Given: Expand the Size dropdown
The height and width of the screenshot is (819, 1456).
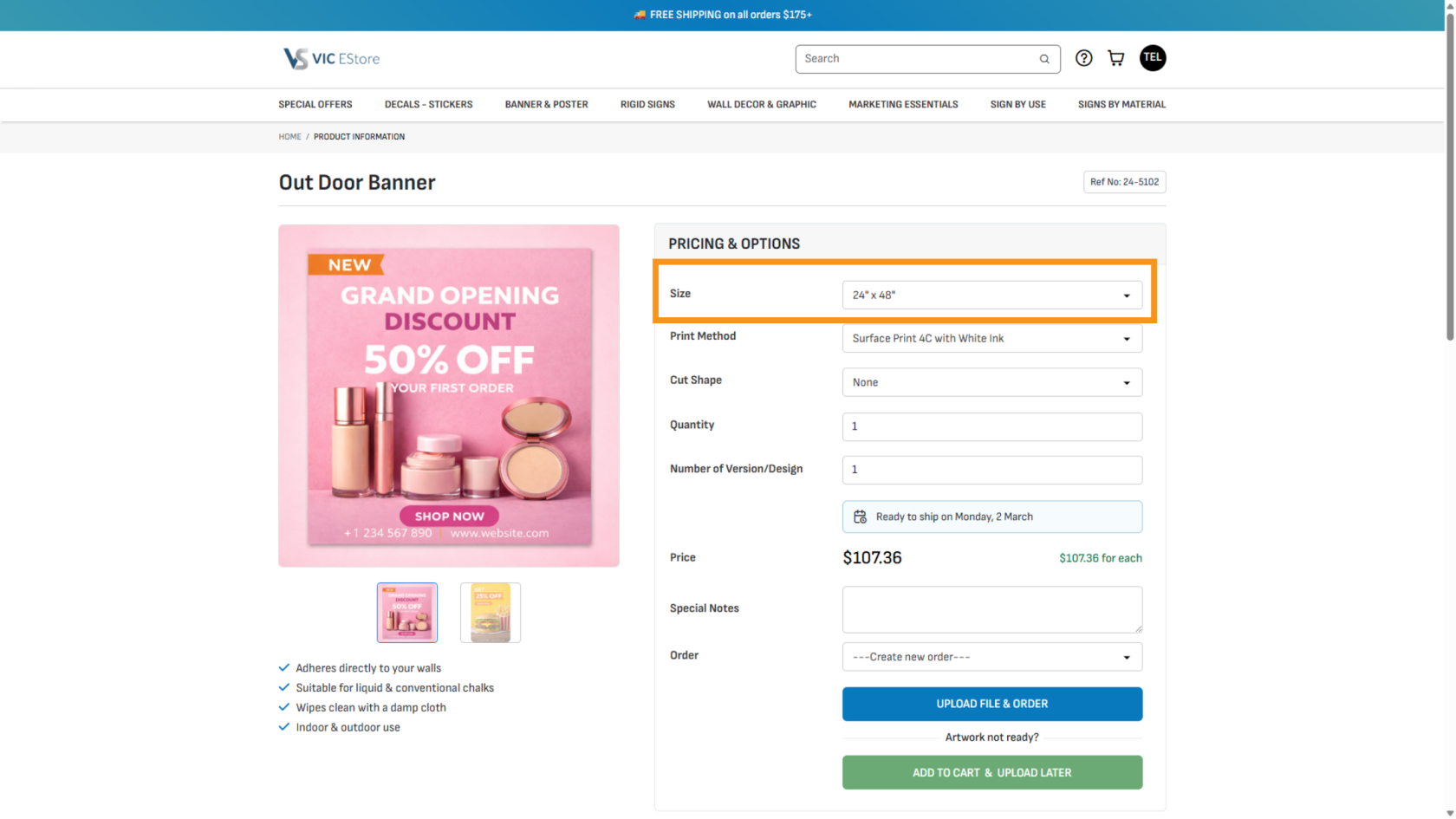Looking at the screenshot, I should pos(991,296).
